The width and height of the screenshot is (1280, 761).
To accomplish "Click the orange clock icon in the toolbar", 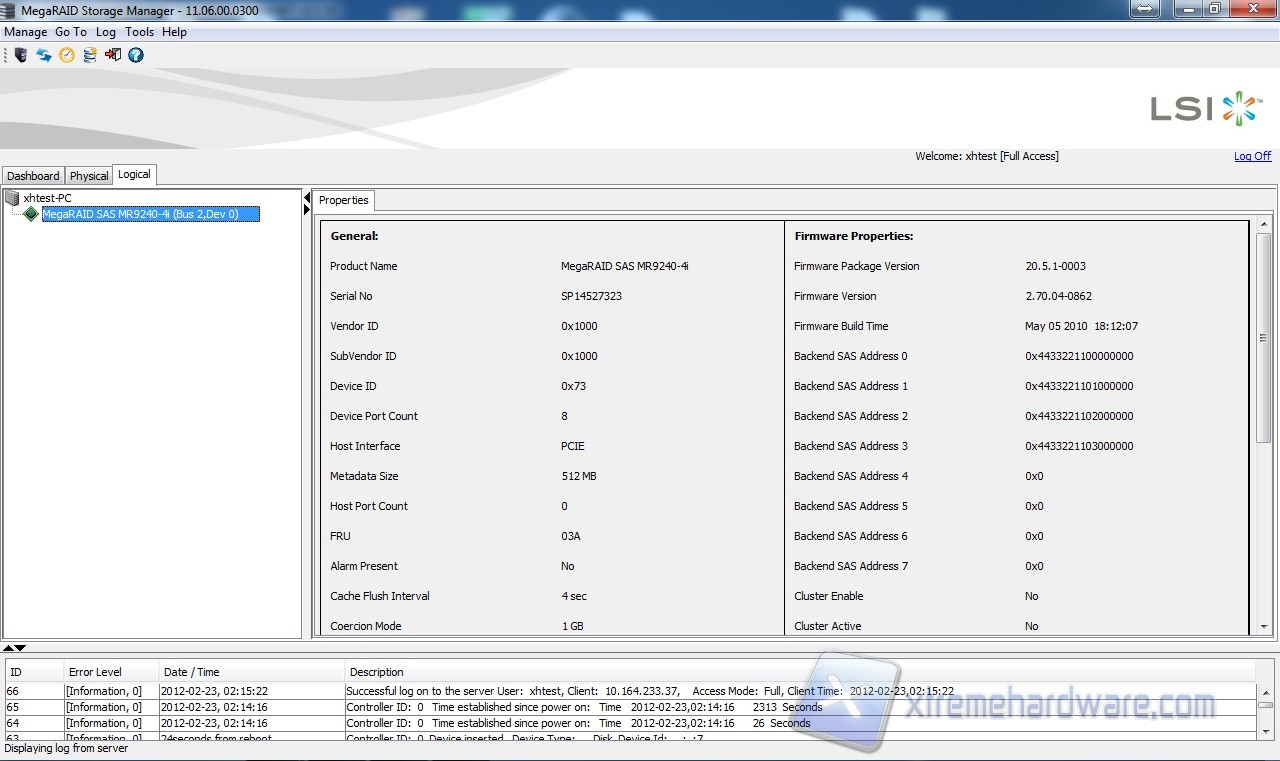I will [67, 55].
